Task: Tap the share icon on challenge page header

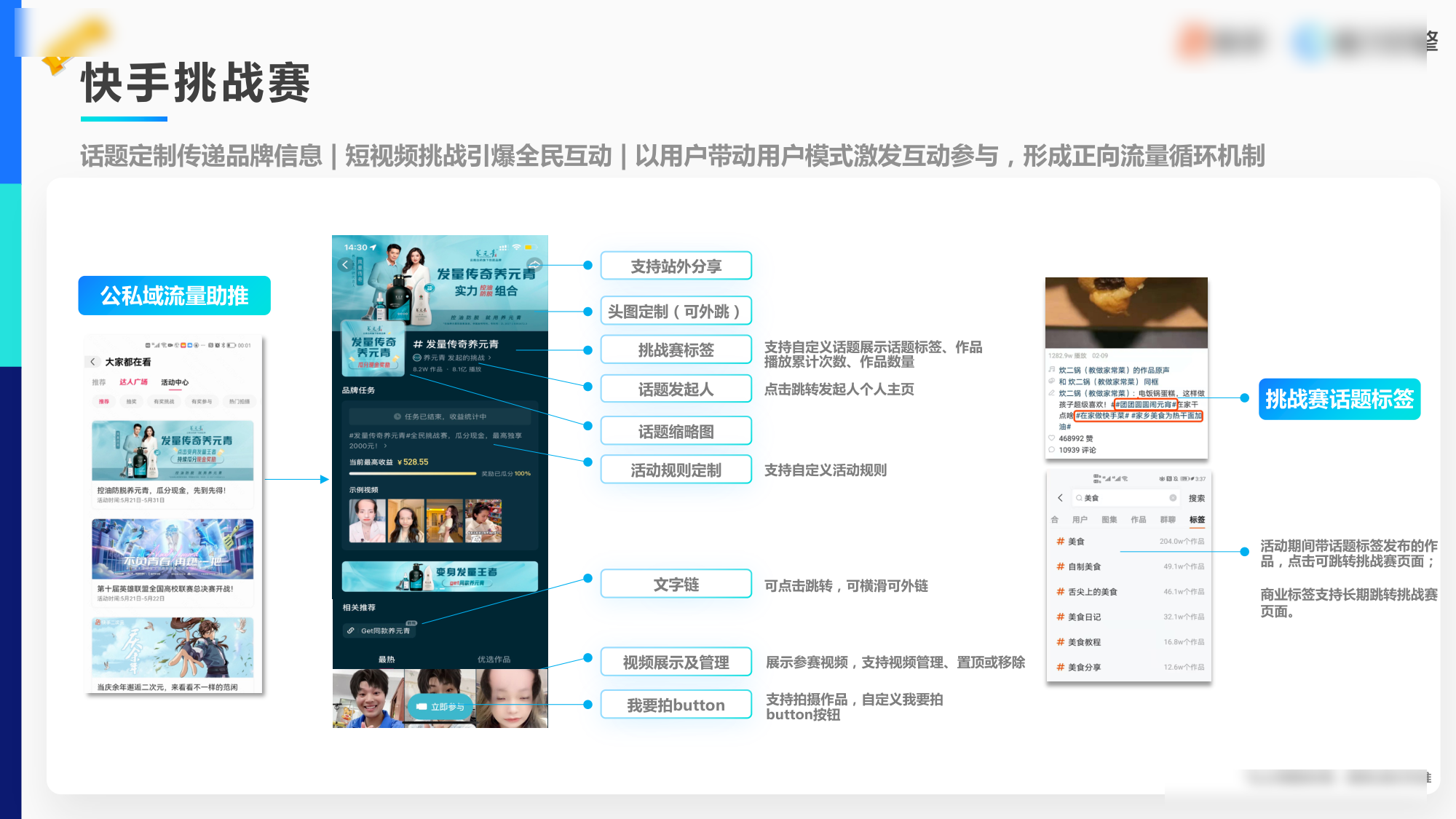Action: pos(534,265)
